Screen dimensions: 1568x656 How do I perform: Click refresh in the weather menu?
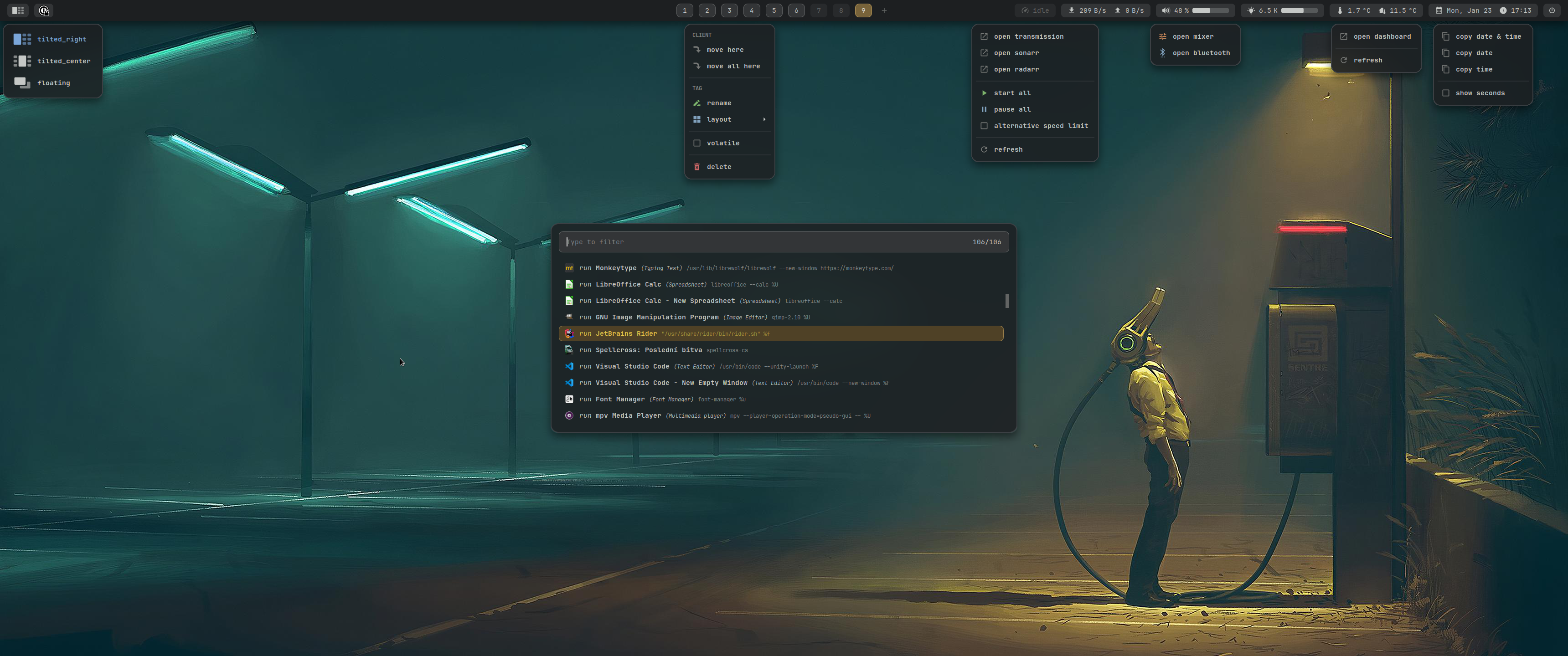[1376, 60]
